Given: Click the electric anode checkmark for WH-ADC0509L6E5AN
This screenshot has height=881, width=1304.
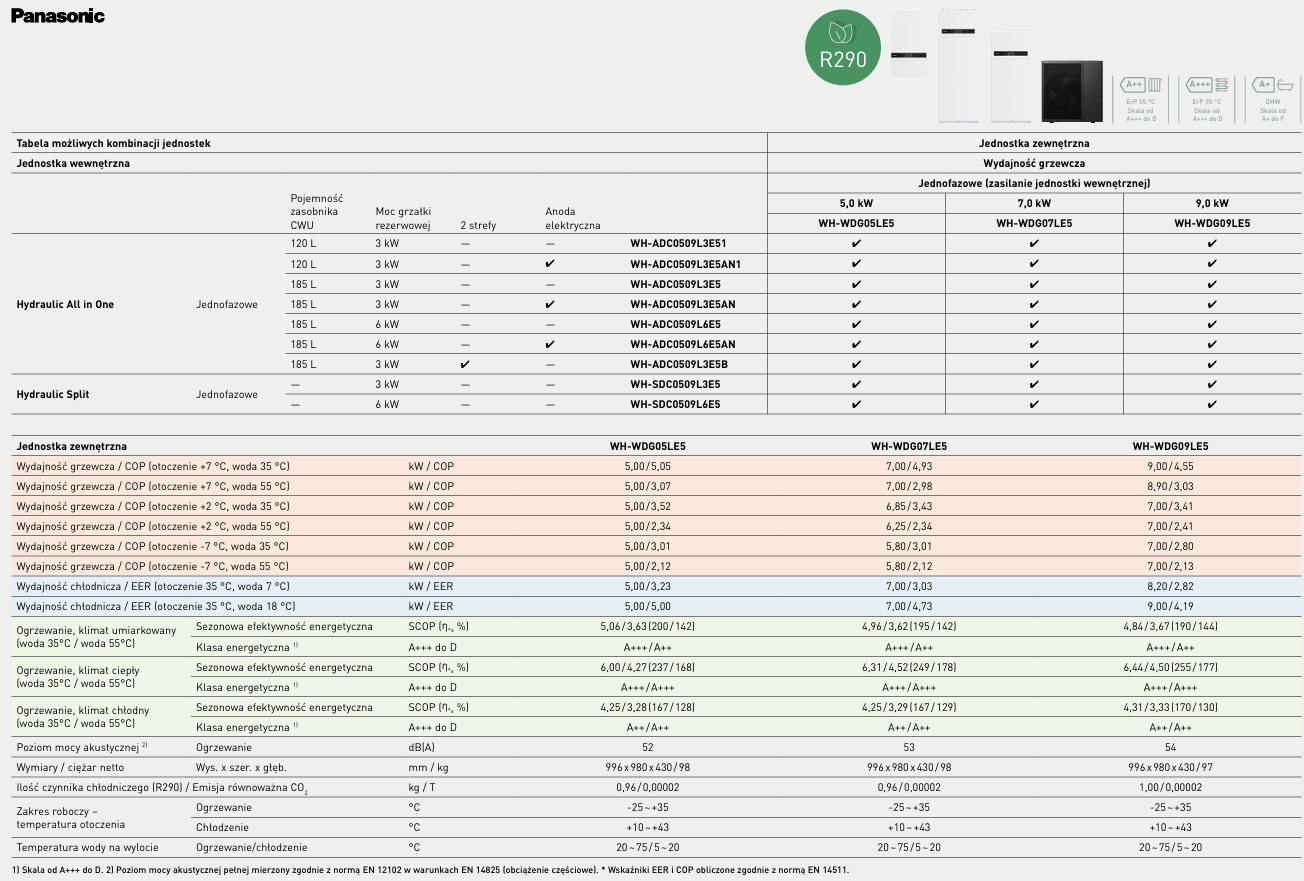Looking at the screenshot, I should [551, 344].
